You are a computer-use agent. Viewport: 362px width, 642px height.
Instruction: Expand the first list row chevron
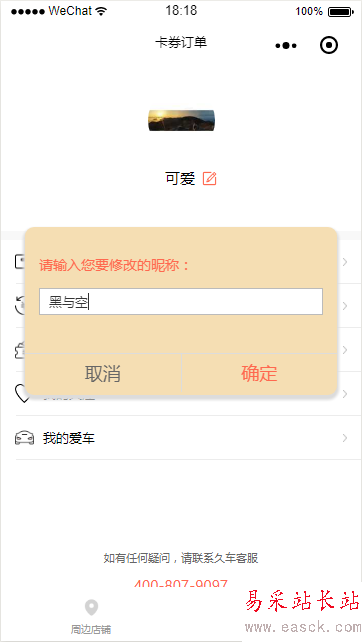click(x=345, y=262)
